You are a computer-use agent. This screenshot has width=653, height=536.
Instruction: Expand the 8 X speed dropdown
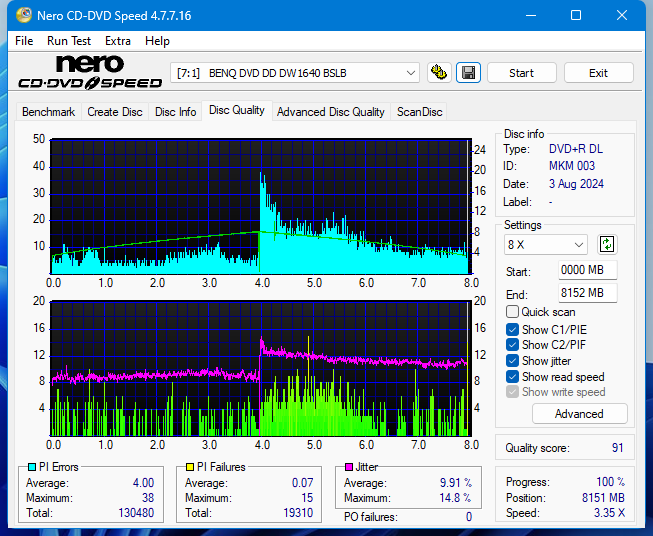pyautogui.click(x=546, y=244)
